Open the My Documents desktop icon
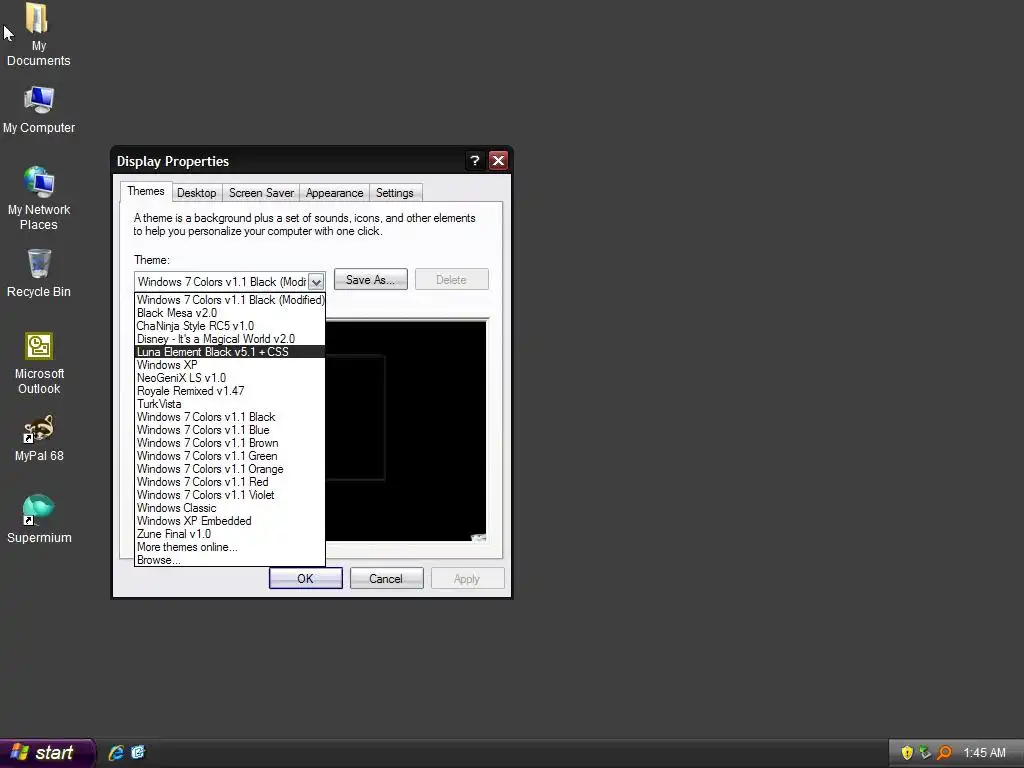 (39, 34)
